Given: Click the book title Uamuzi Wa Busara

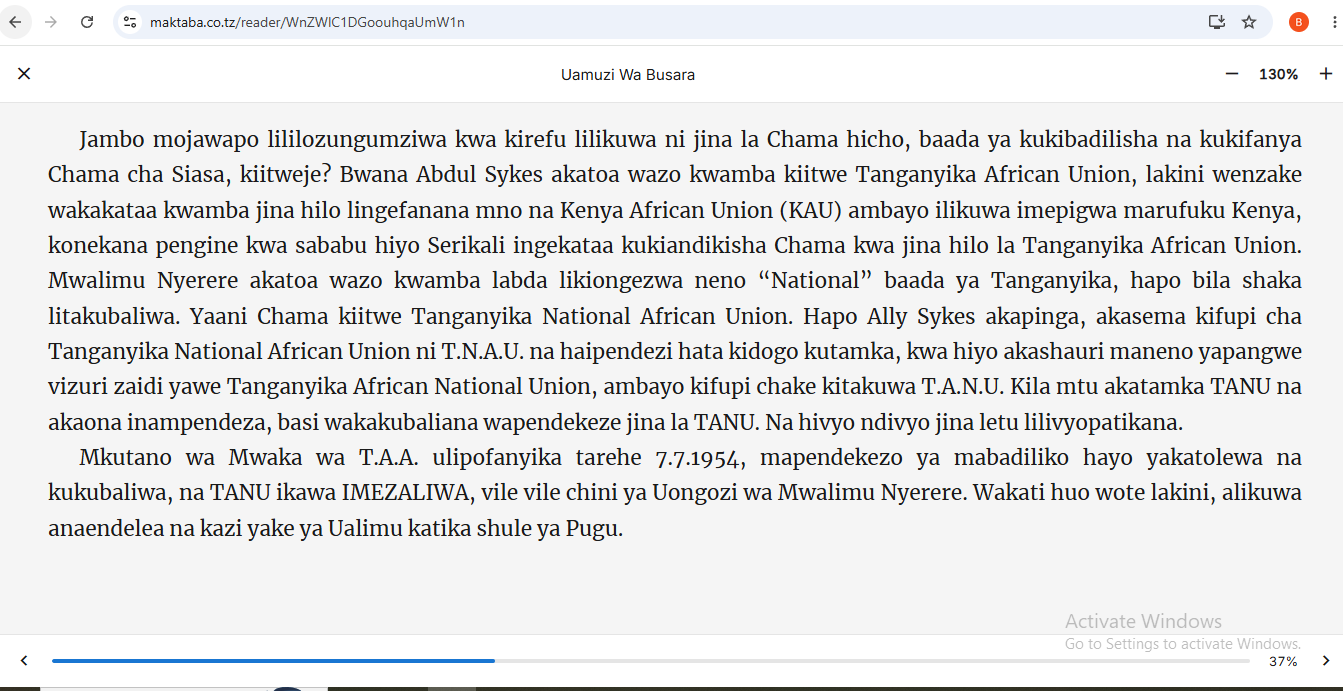Looking at the screenshot, I should (x=628, y=75).
